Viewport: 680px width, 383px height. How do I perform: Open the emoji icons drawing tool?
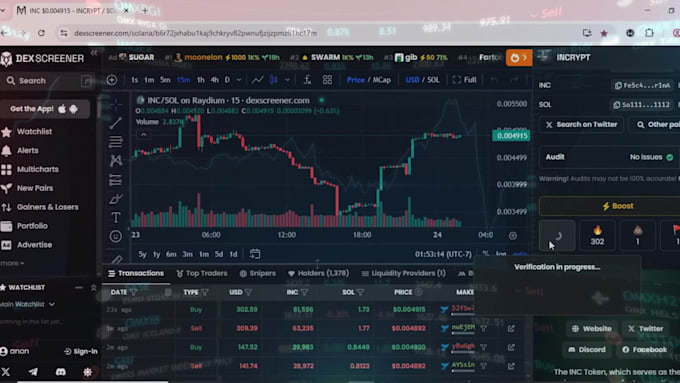(116, 236)
